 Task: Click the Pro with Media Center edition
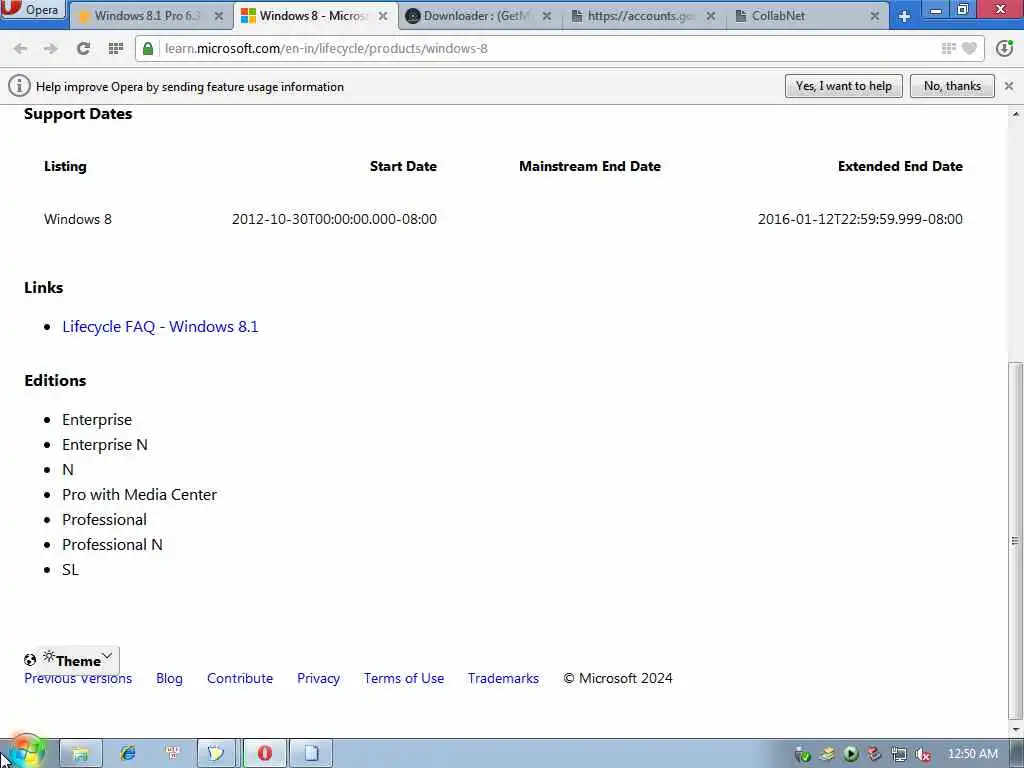[139, 495]
